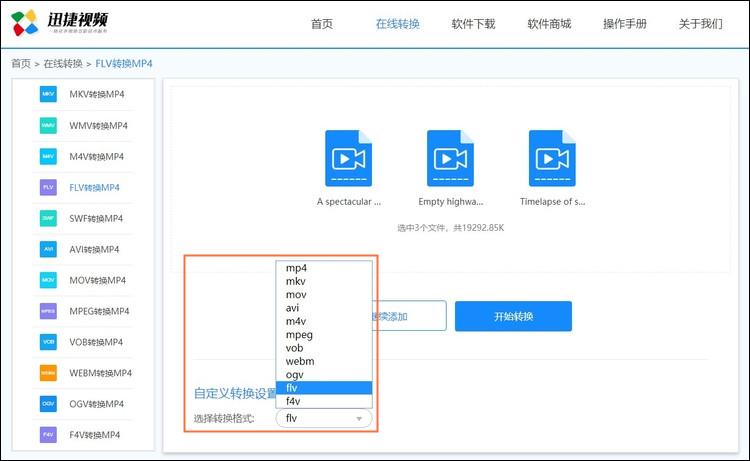Pick the highlighted flv list option
Screen dimensions: 750x461
[324, 388]
